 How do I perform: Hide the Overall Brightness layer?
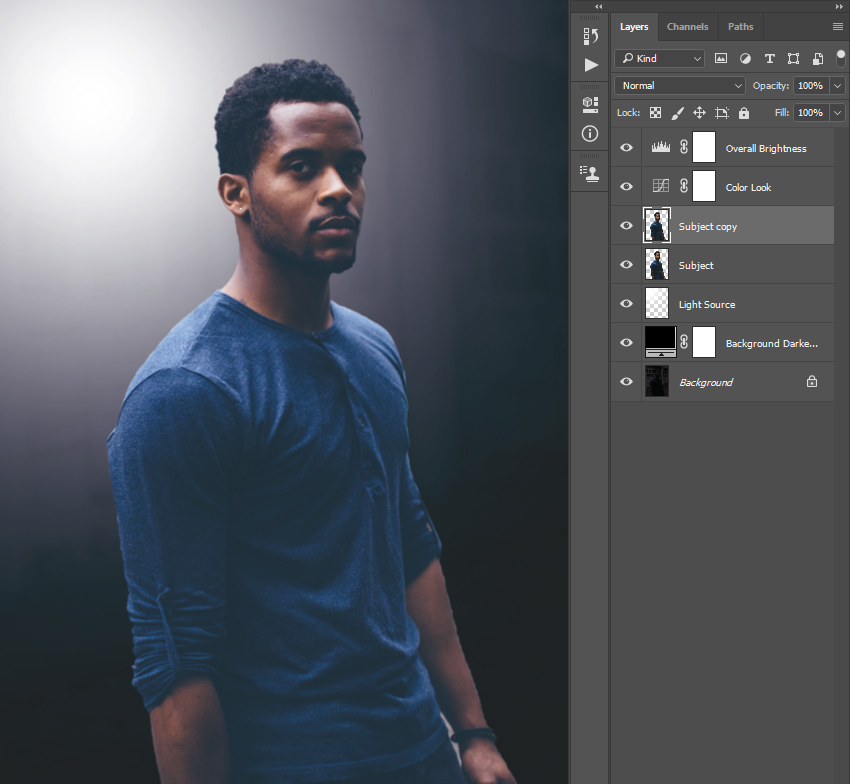(x=627, y=148)
